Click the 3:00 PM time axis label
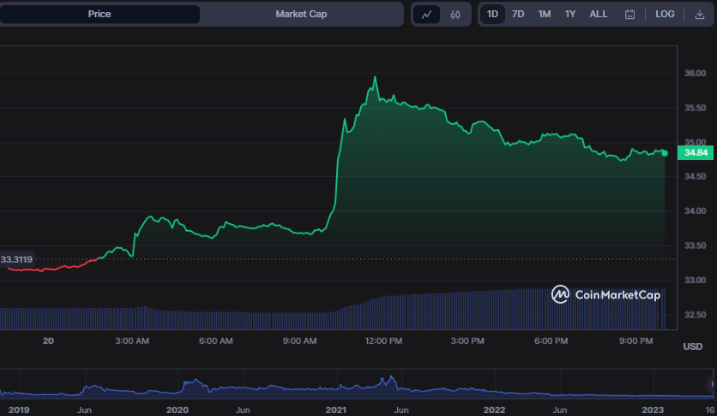717x416 pixels. 467,341
